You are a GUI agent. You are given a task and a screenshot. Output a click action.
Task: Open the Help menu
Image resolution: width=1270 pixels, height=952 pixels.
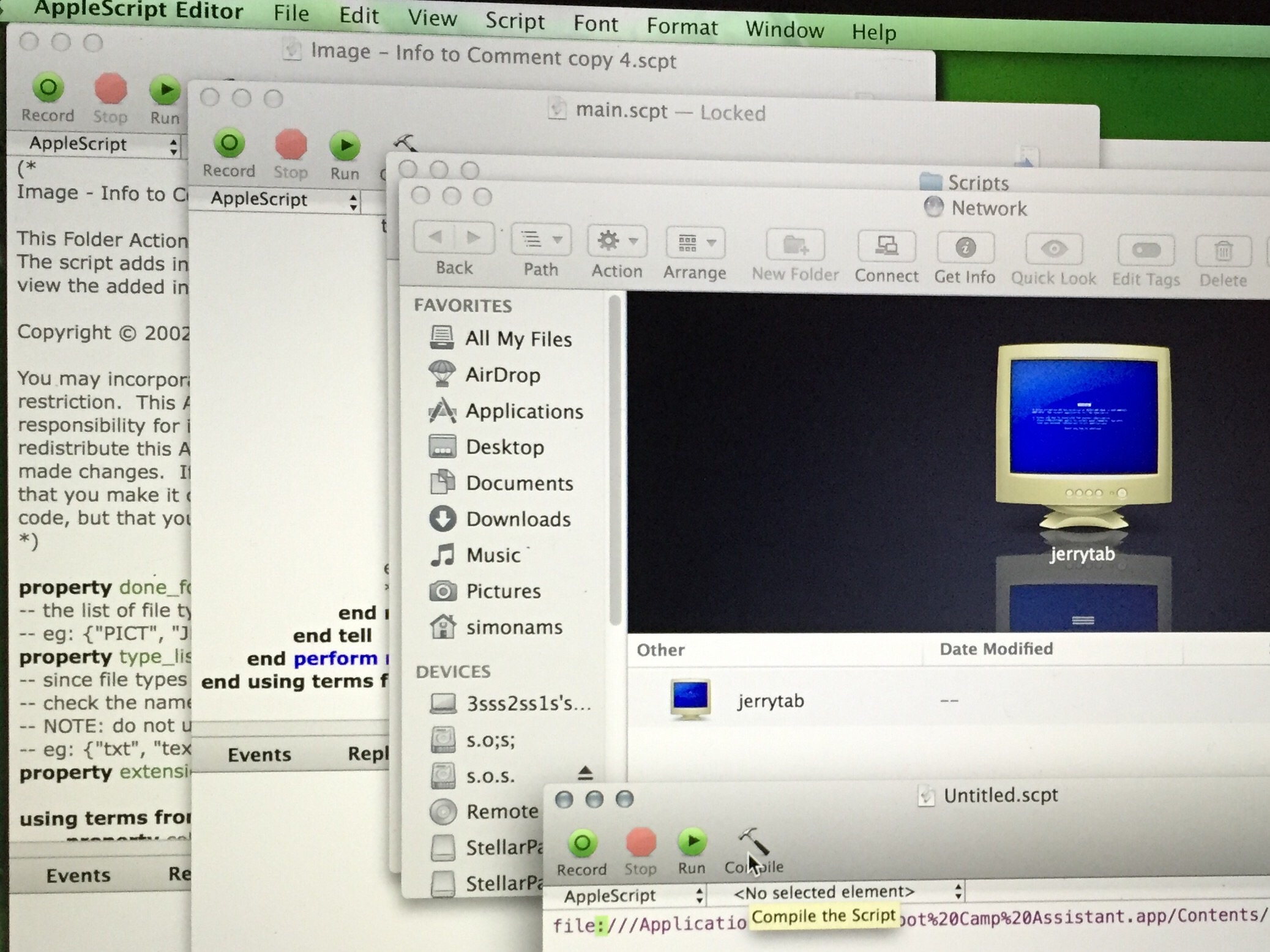[874, 32]
